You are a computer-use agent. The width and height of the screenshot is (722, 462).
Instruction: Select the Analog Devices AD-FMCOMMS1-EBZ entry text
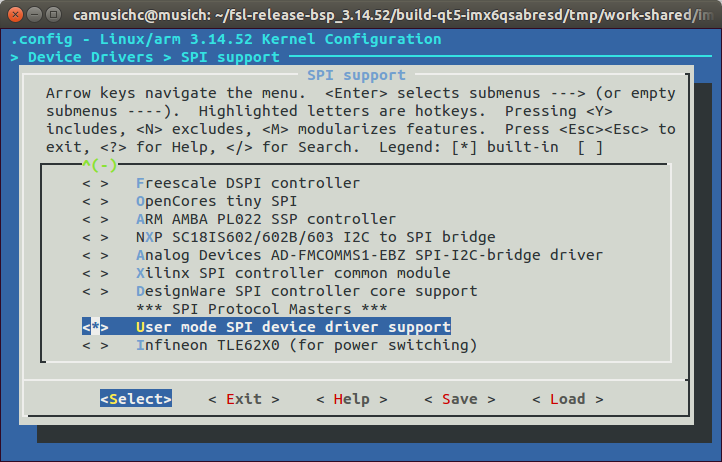pyautogui.click(x=369, y=255)
